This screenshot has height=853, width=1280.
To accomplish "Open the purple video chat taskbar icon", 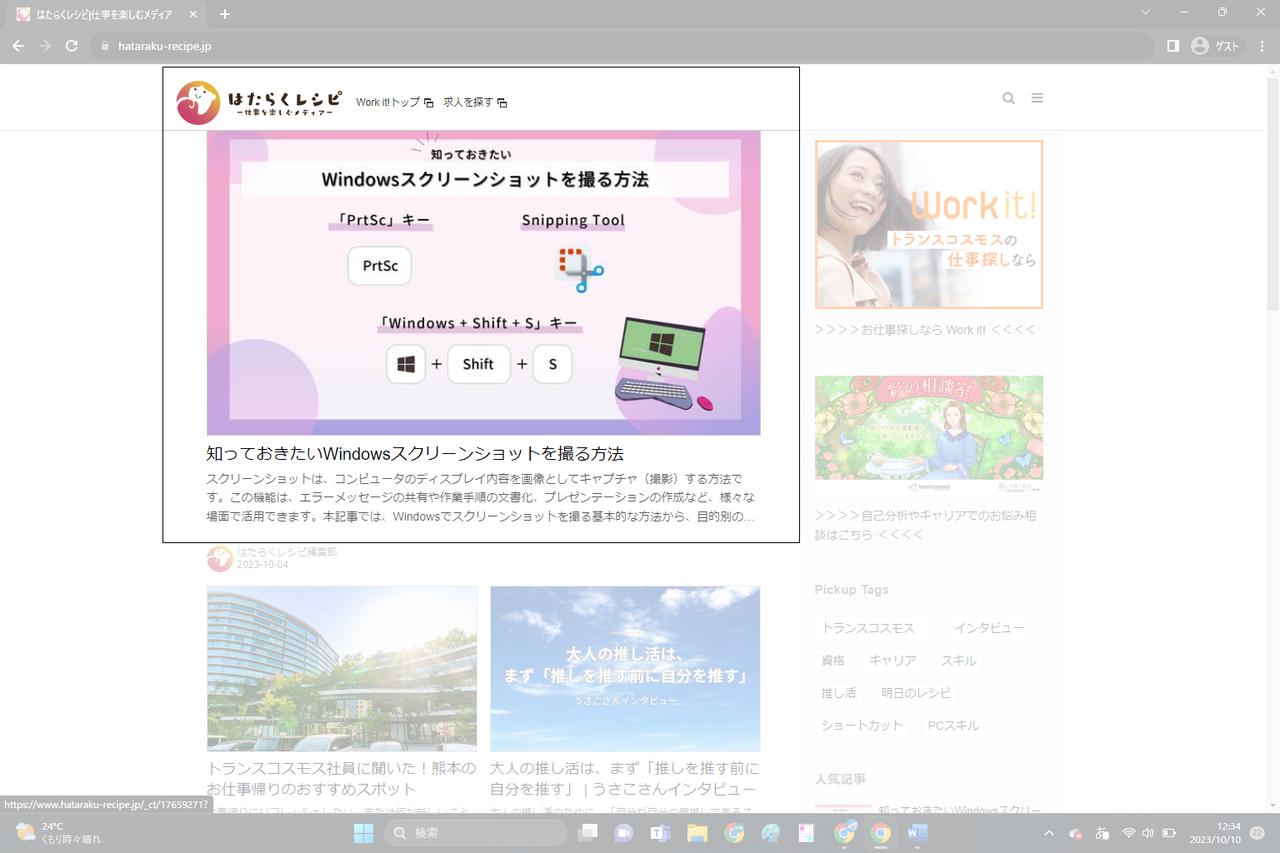I will pos(624,833).
